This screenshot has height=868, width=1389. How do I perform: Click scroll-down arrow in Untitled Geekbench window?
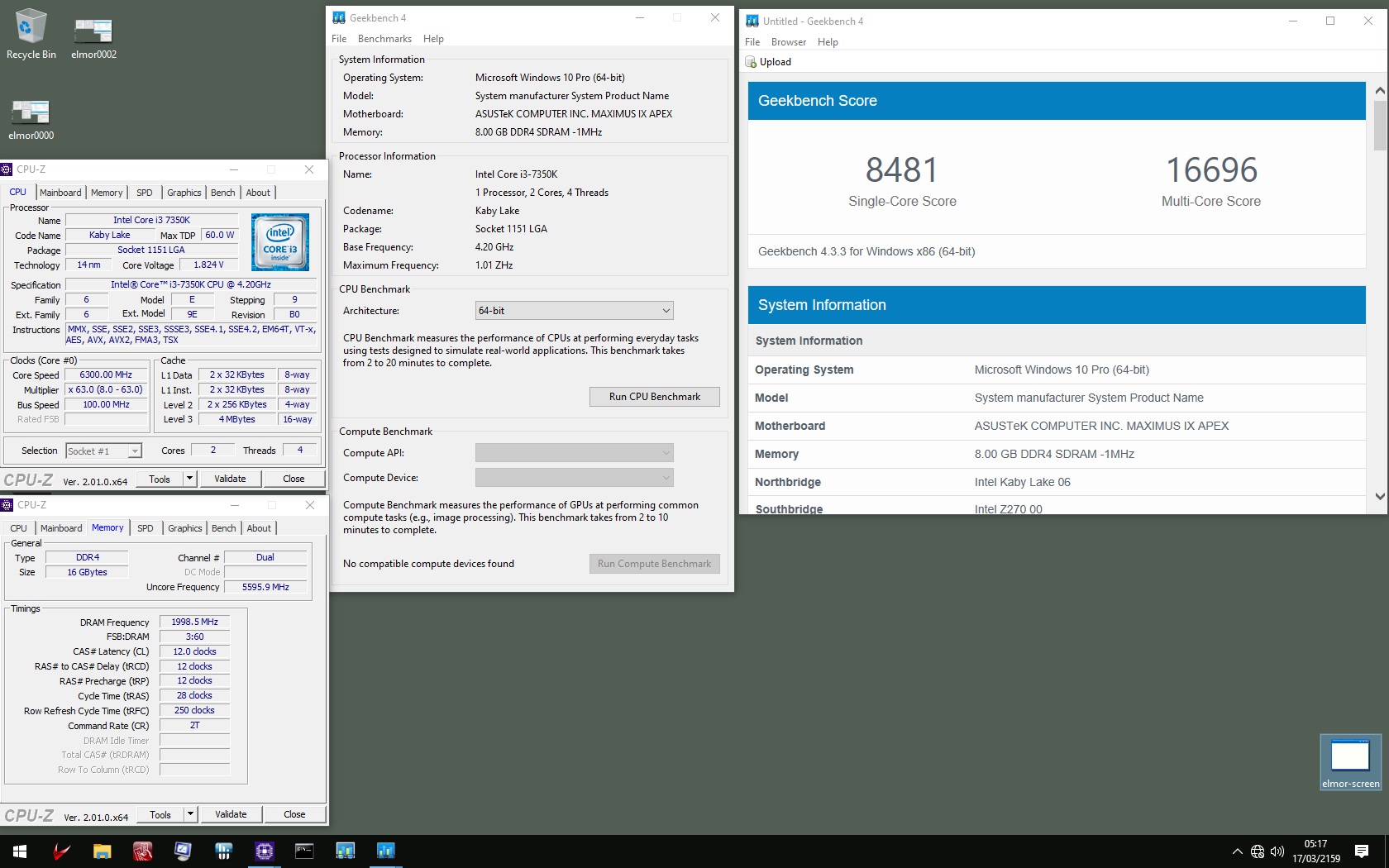1380,497
